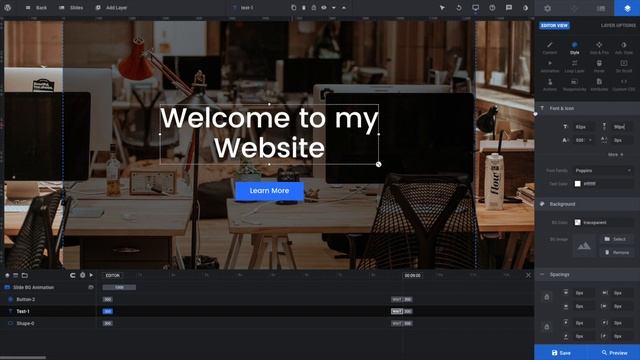This screenshot has width=640, height=360.
Task: Open the Animation layer option
Action: (550, 66)
